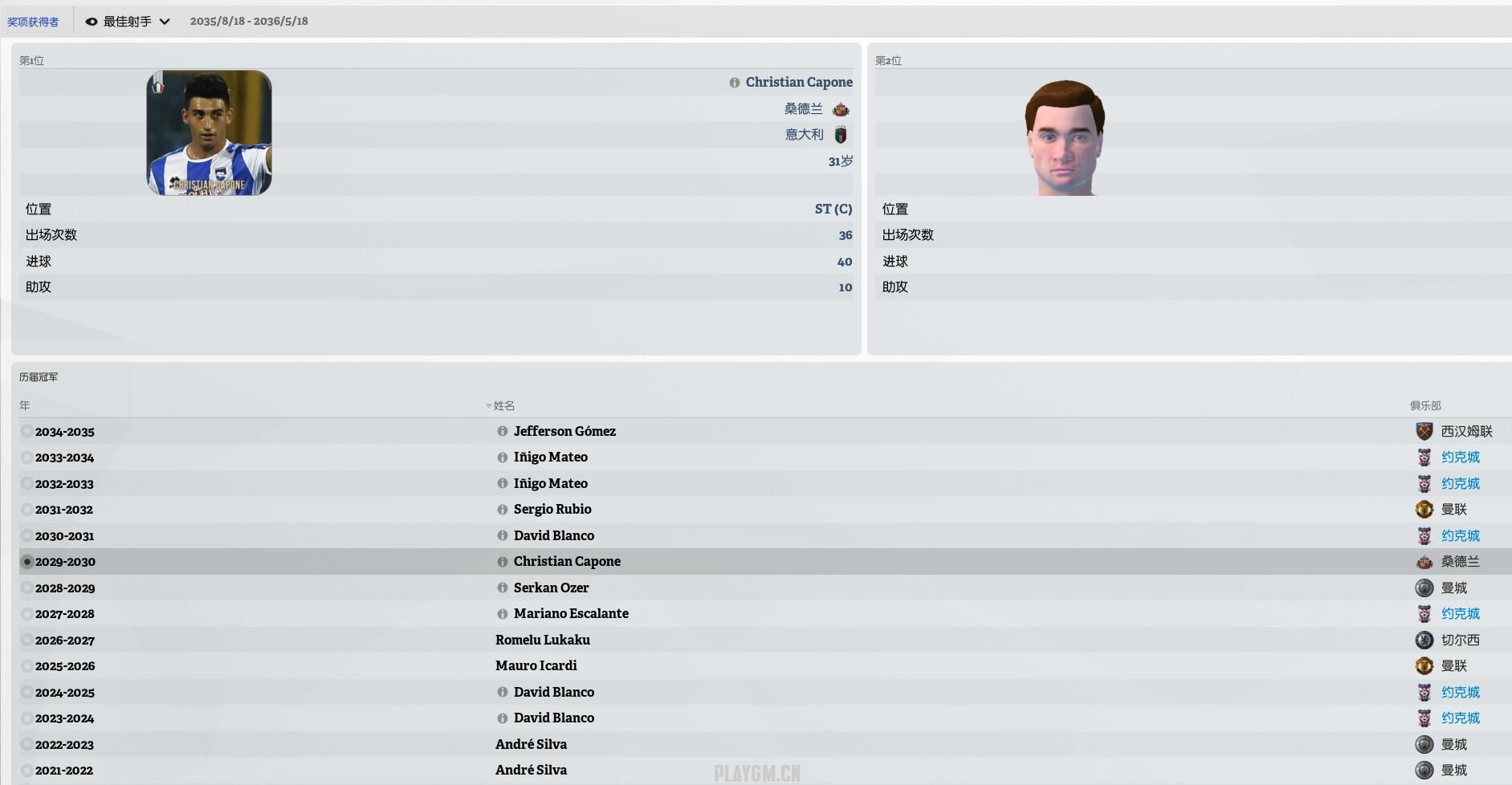The width and height of the screenshot is (1512, 785).
Task: Click the info icon beside Christian Capone header
Action: pyautogui.click(x=734, y=83)
